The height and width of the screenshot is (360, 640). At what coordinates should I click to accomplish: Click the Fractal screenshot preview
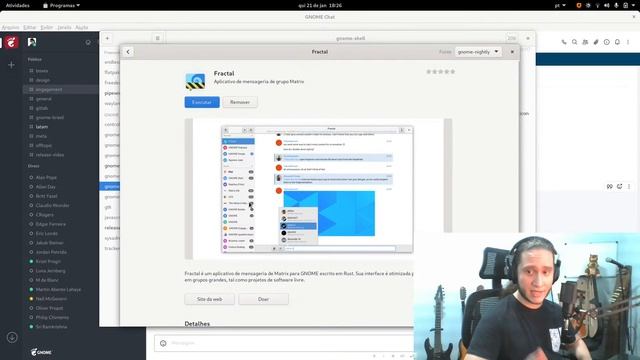pos(317,189)
